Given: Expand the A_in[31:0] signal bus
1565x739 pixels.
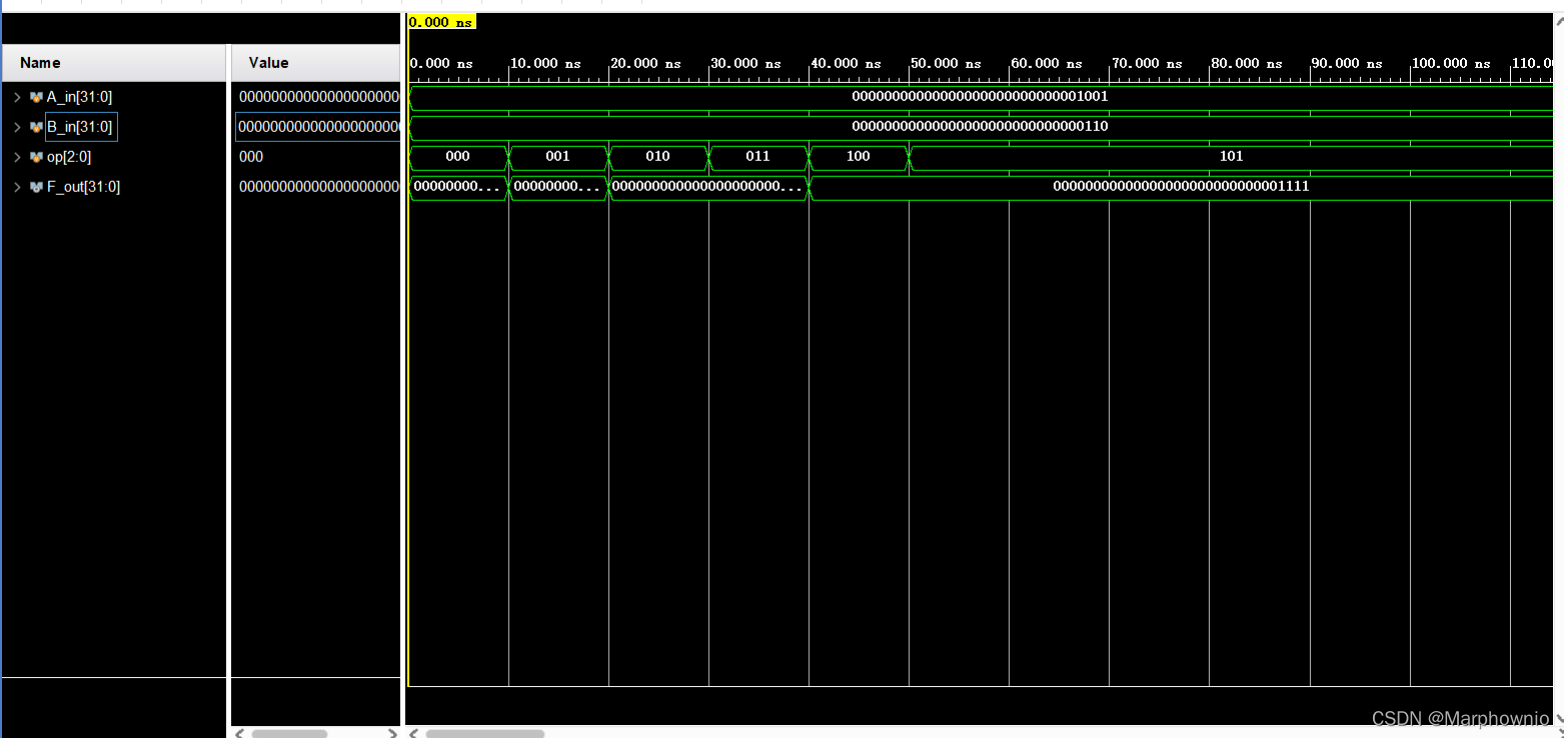Looking at the screenshot, I should click(17, 97).
